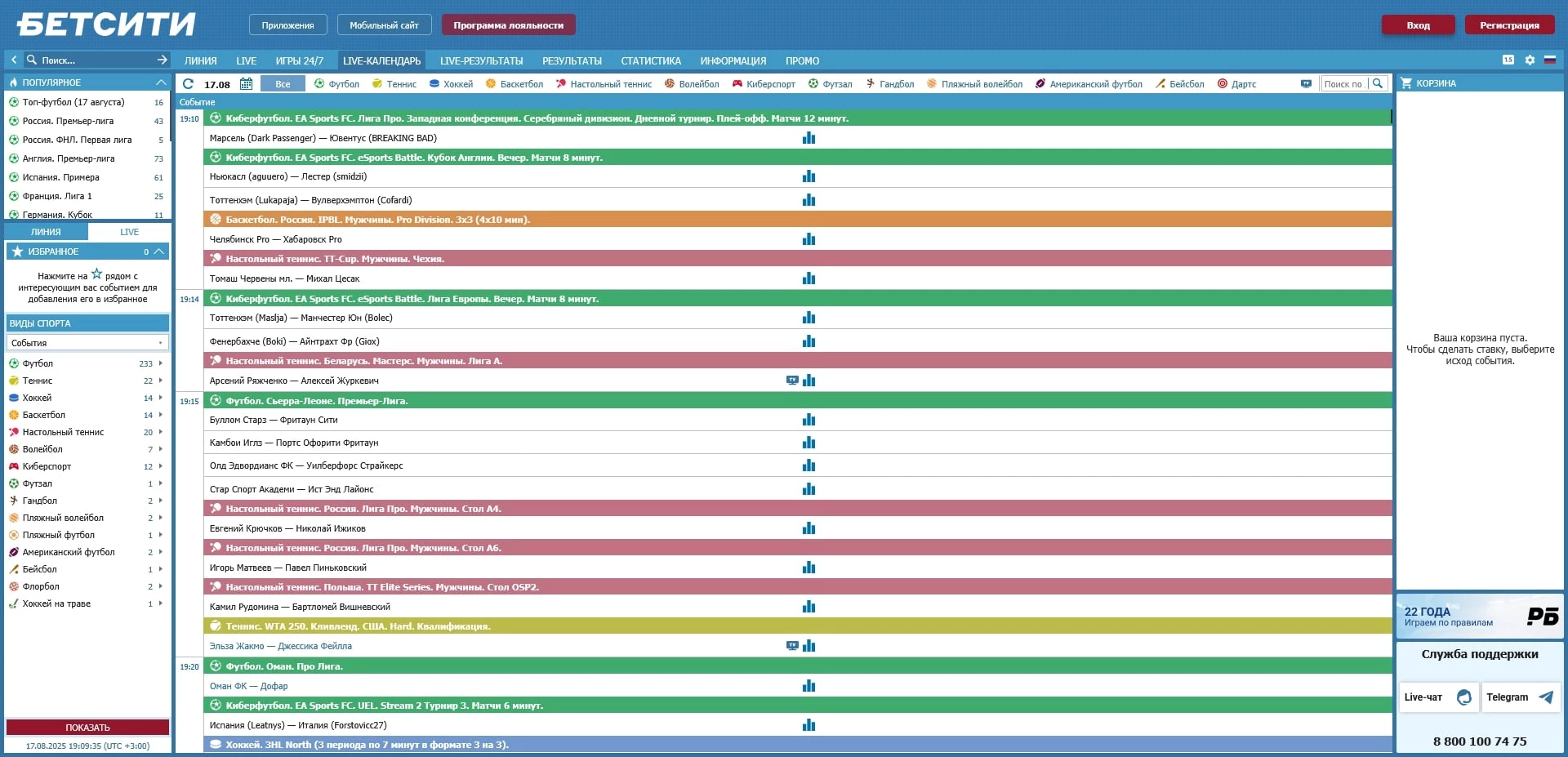Click the Russian flag language icon
The image size is (1568, 757).
1549,60
